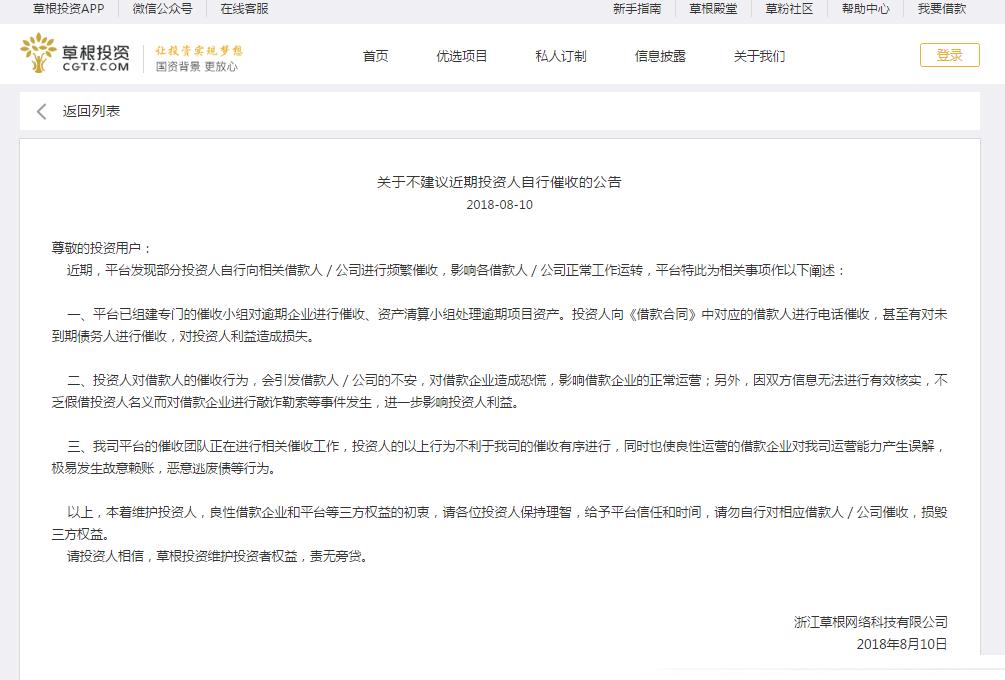Image resolution: width=1005 pixels, height=680 pixels.
Task: Click the 草根投资 wheat logo icon
Action: pyautogui.click(x=38, y=53)
